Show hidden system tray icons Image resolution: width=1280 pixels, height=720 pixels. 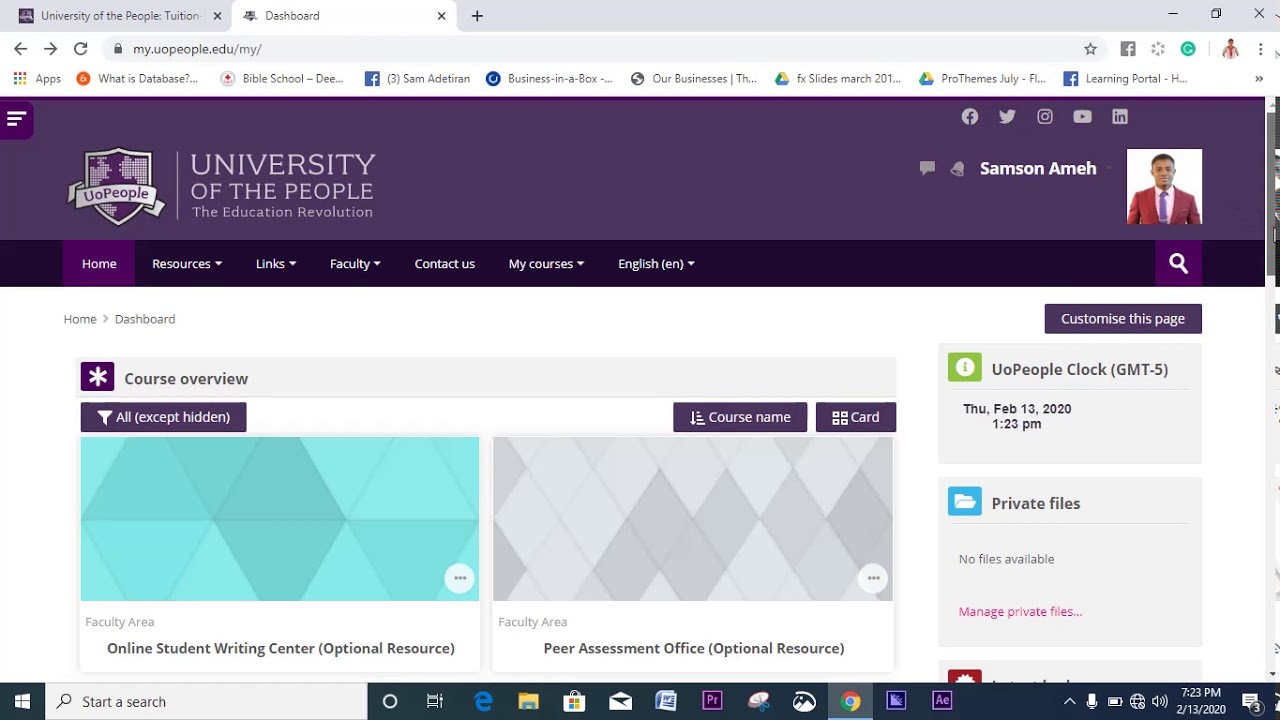click(x=1068, y=701)
